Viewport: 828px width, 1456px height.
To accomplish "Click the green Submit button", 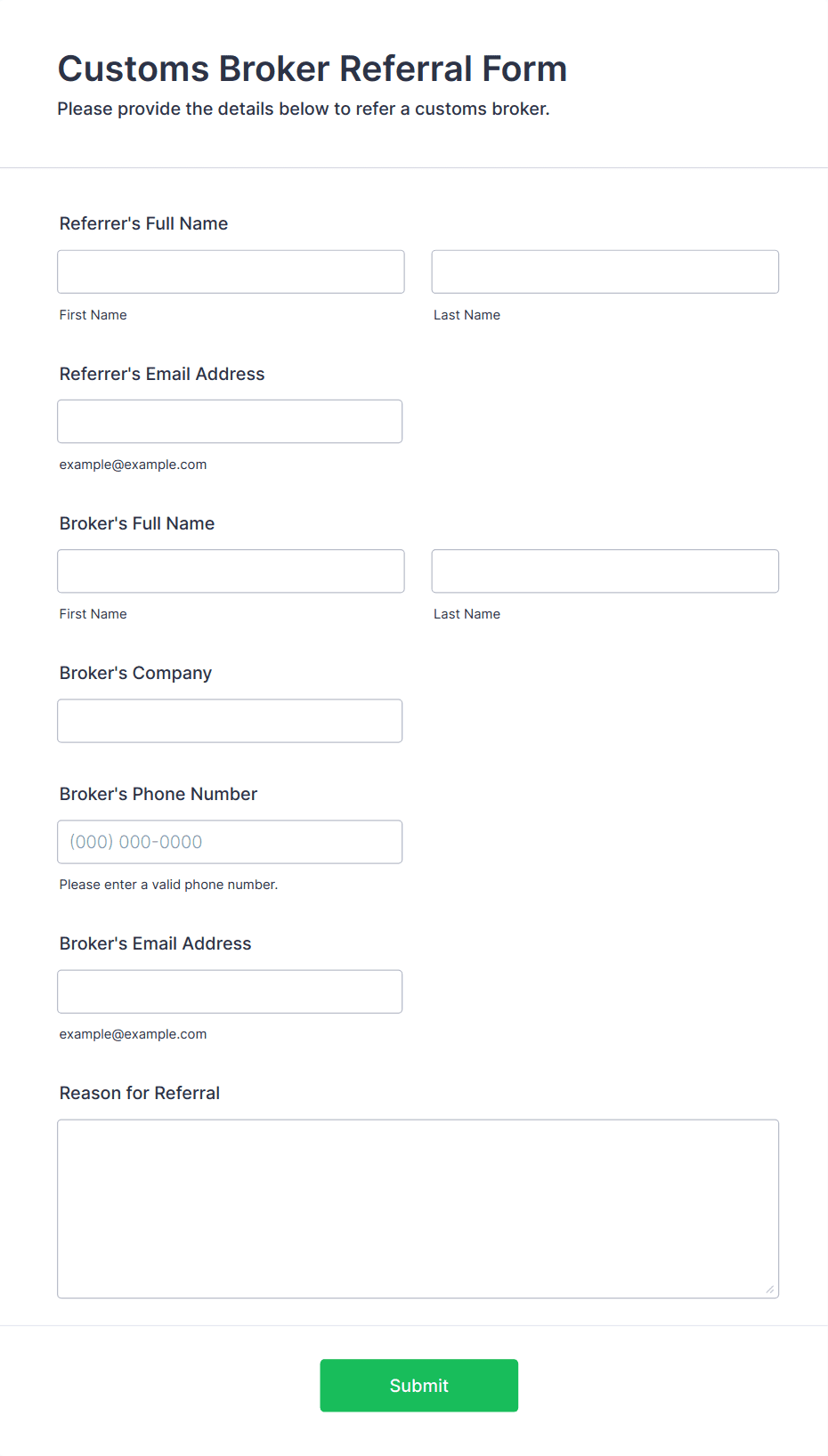I will 418,1385.
